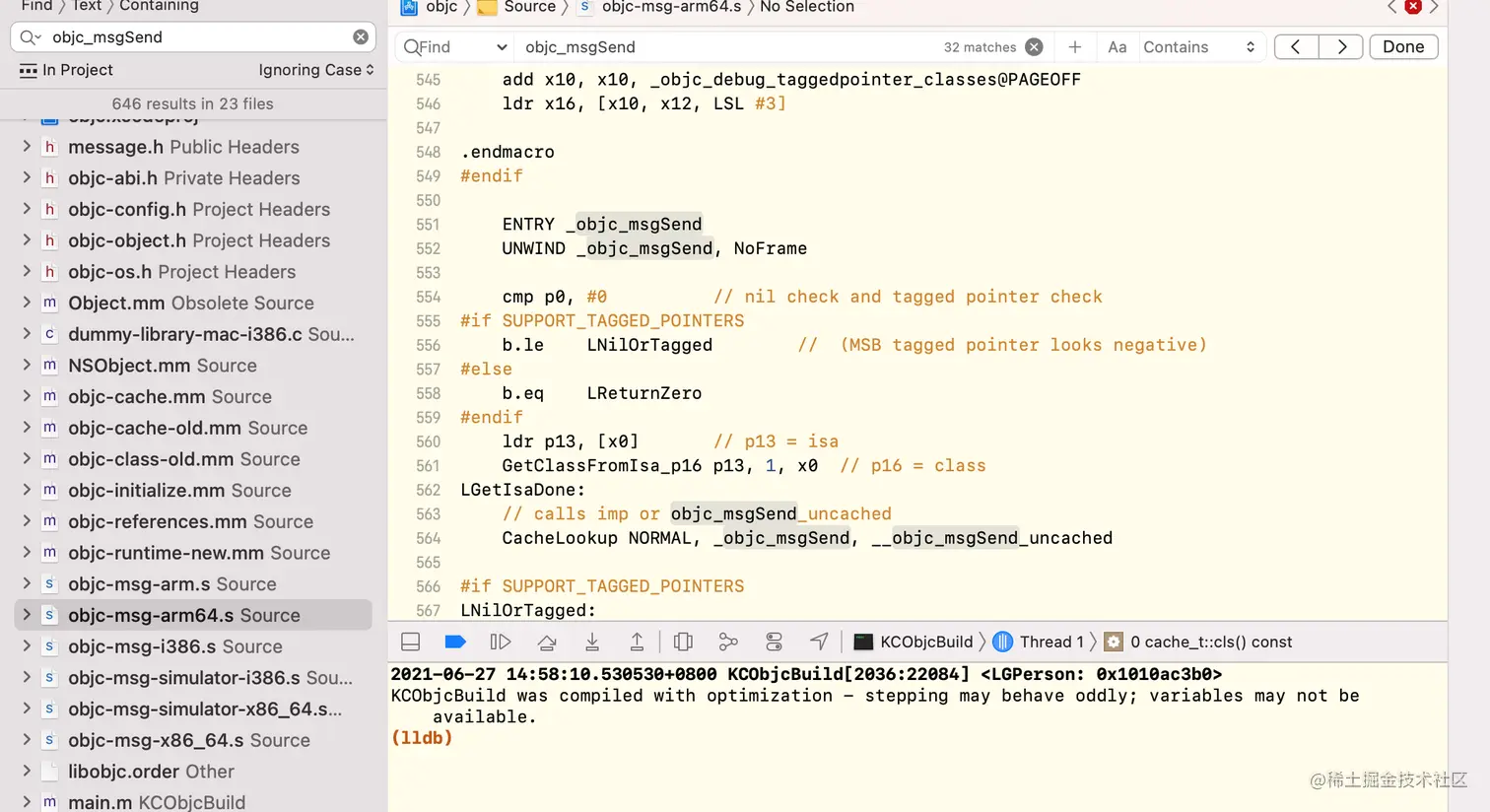
Task: Go to previous match in find bar
Action: click(1296, 46)
